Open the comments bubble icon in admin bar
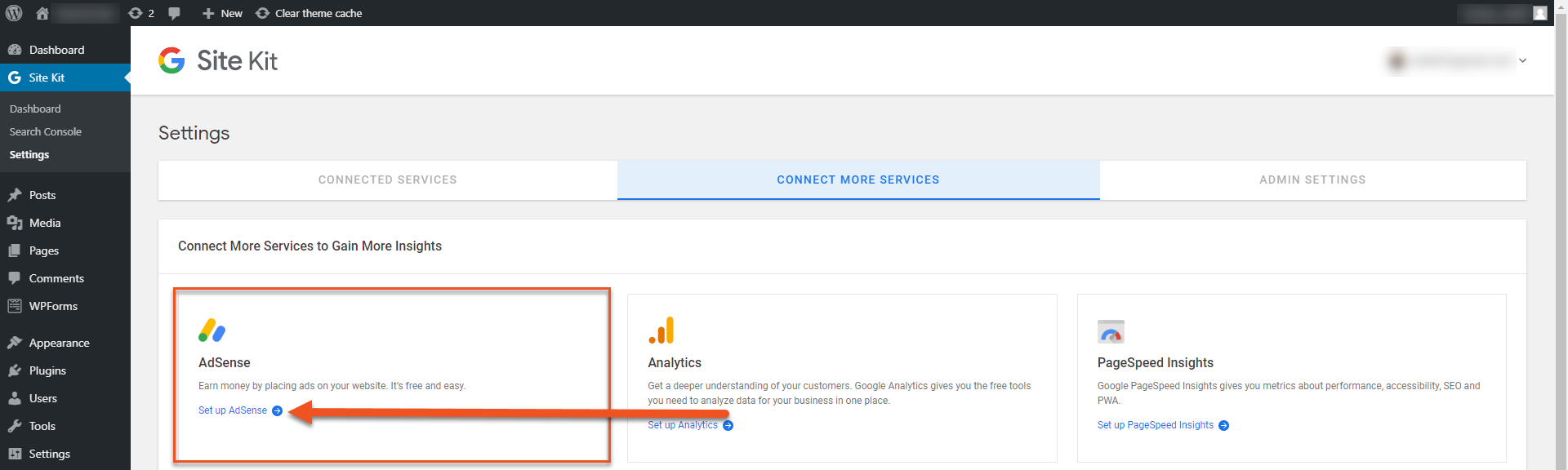Screen dimensions: 1568x470 pyautogui.click(x=174, y=13)
